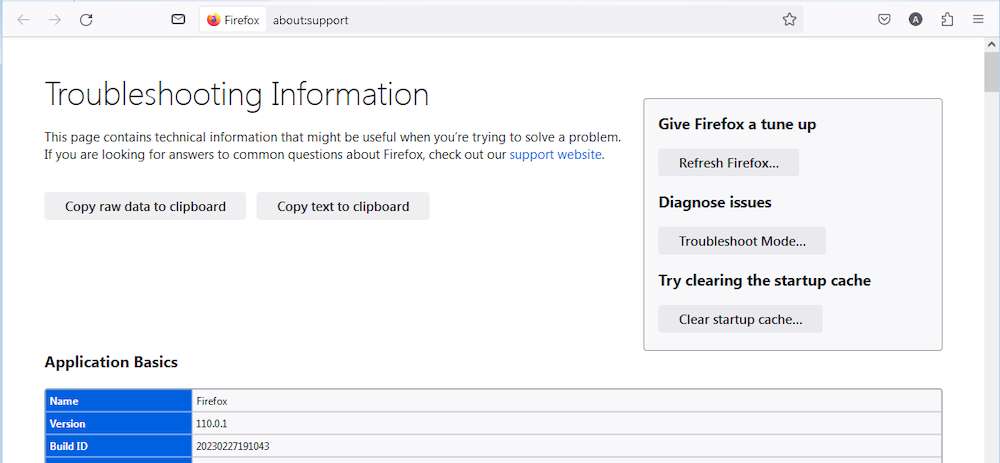The image size is (1000, 463).
Task: Click the Try clearing the startup cache heading
Action: click(765, 281)
